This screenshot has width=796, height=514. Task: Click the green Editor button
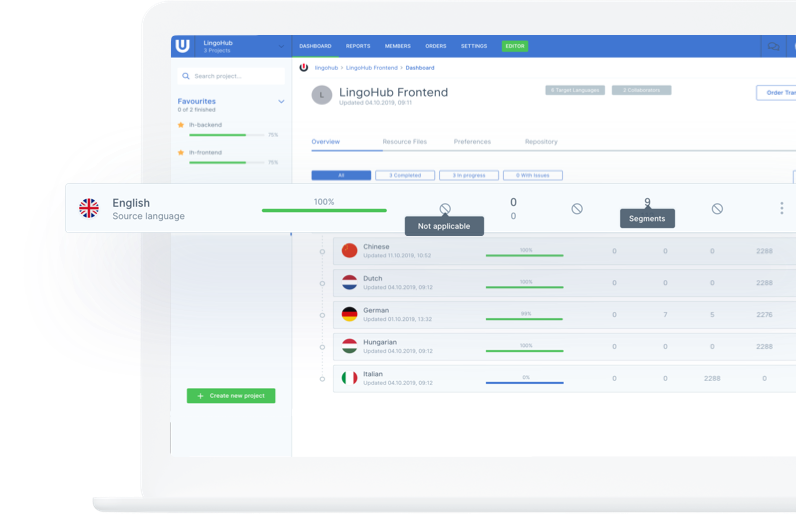(515, 46)
